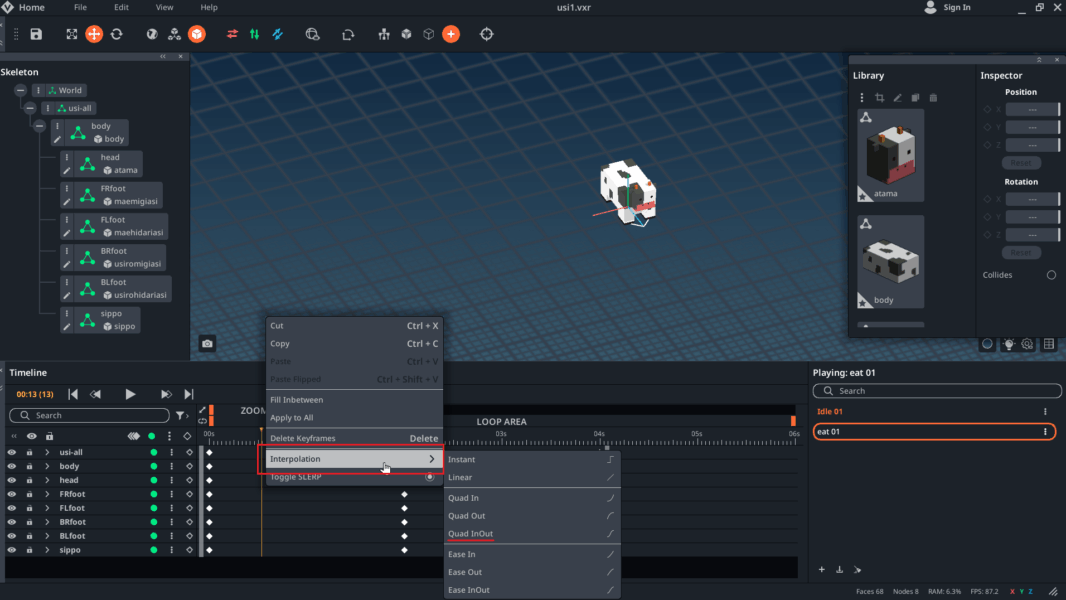Click the wireframe cube toolbar icon

coord(428,34)
